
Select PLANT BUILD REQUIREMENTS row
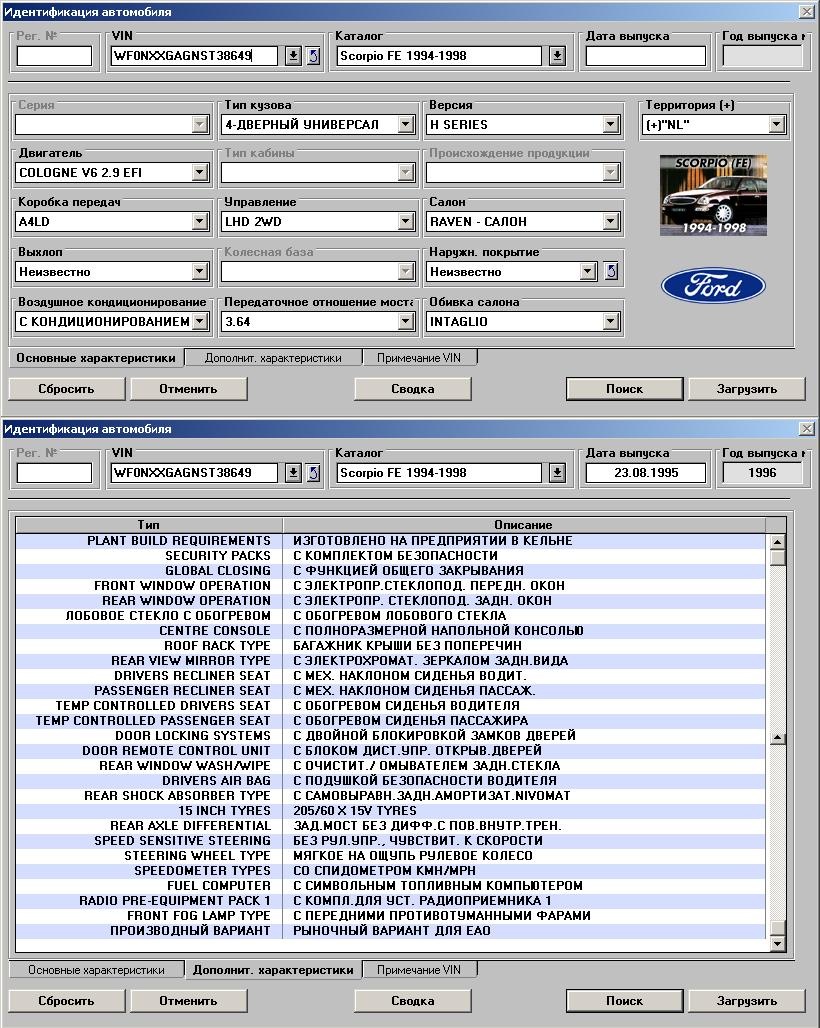point(390,540)
